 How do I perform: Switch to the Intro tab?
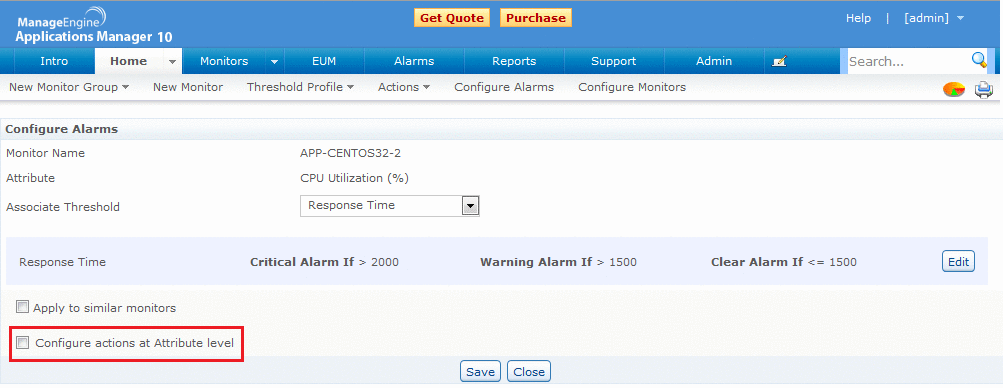click(54, 61)
